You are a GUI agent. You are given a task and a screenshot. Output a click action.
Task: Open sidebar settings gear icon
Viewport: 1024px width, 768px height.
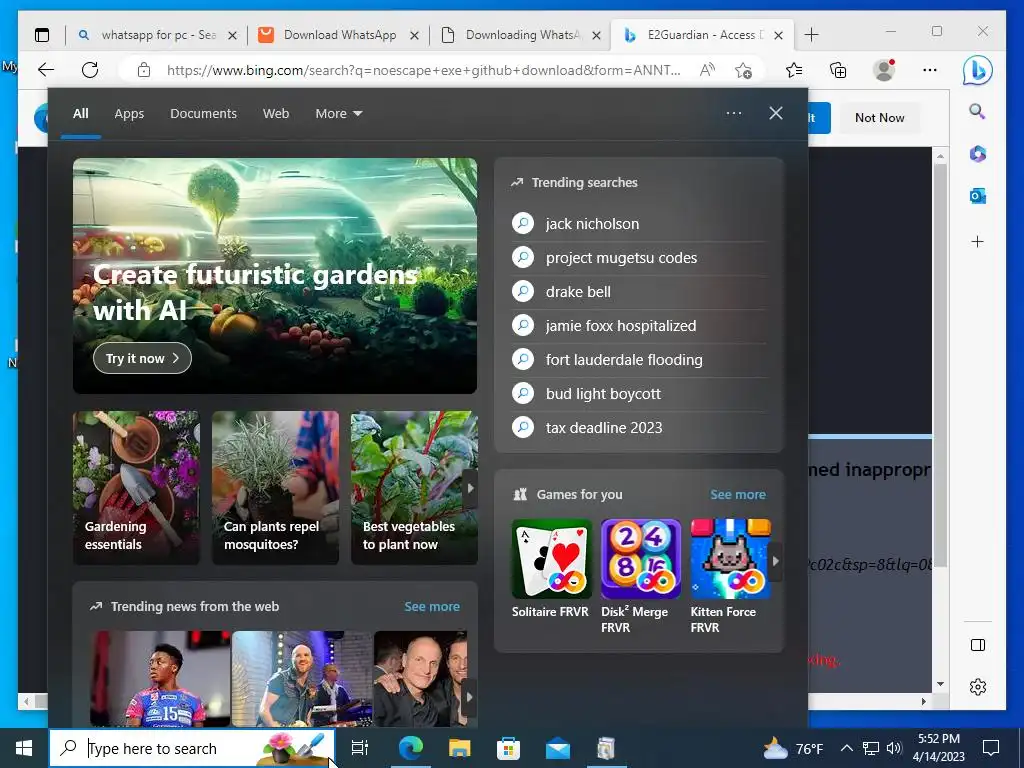pos(978,687)
